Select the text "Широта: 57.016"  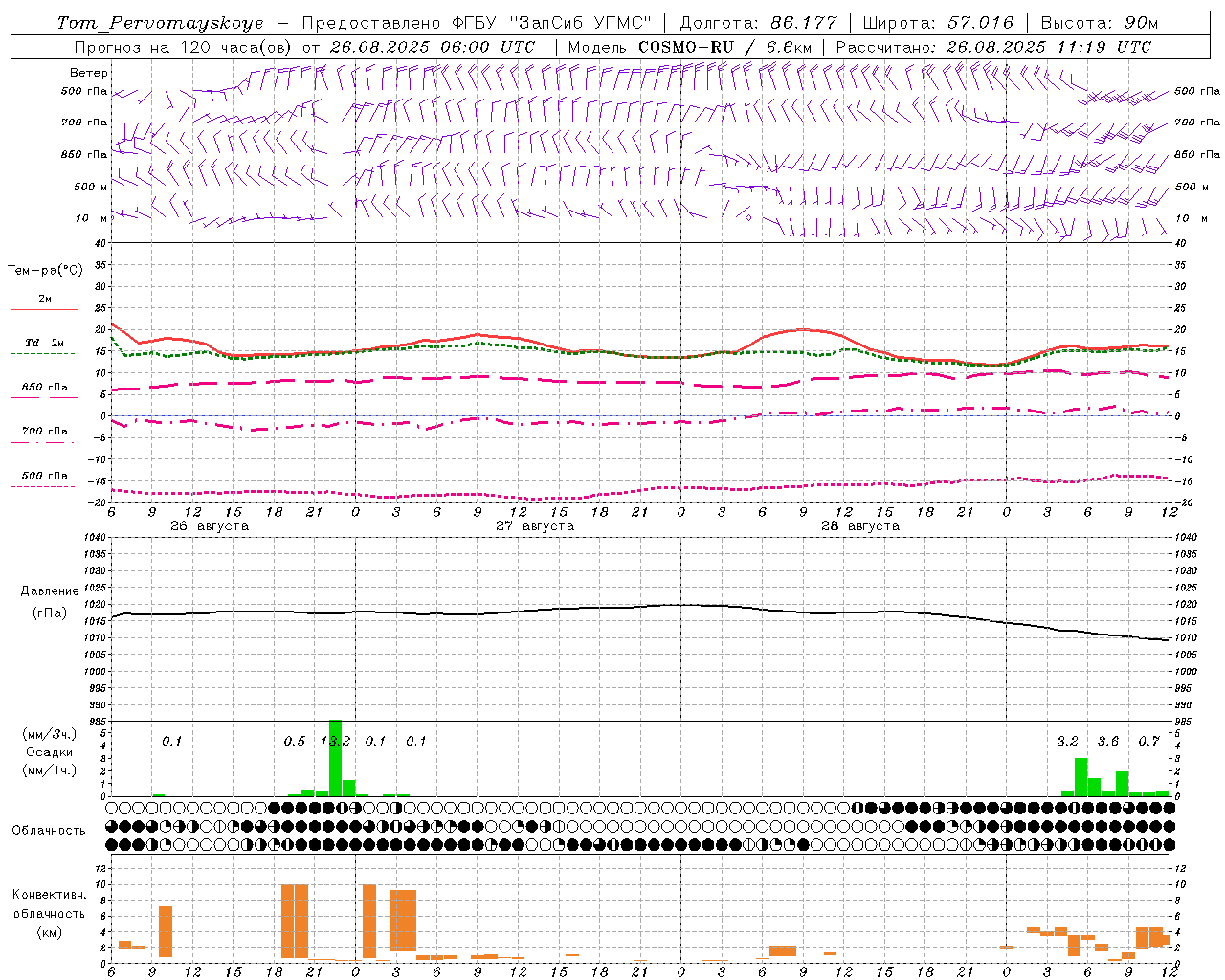(938, 23)
